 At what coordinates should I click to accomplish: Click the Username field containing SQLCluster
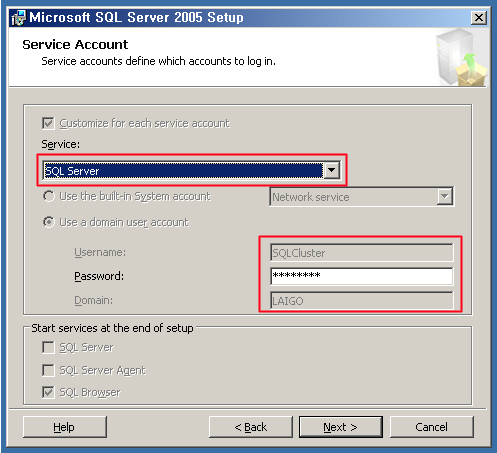[362, 253]
